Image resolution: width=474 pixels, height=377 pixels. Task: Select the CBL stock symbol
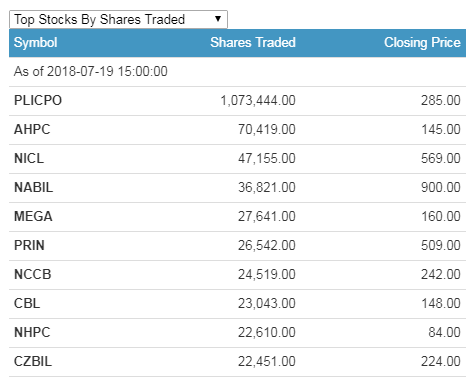click(x=27, y=303)
